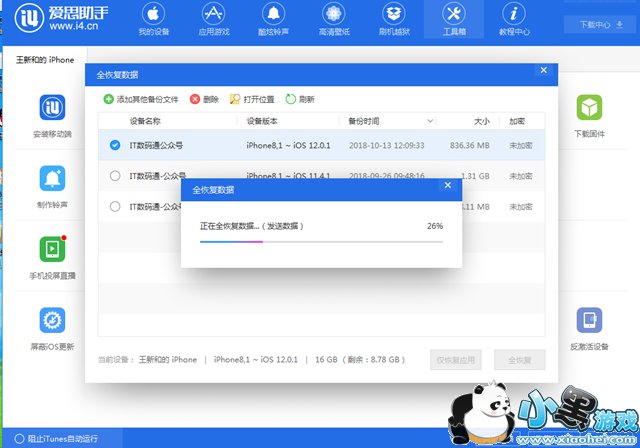This screenshot has width=640, height=448.
Task: Open 教程中心 tutorial center
Action: (514, 19)
